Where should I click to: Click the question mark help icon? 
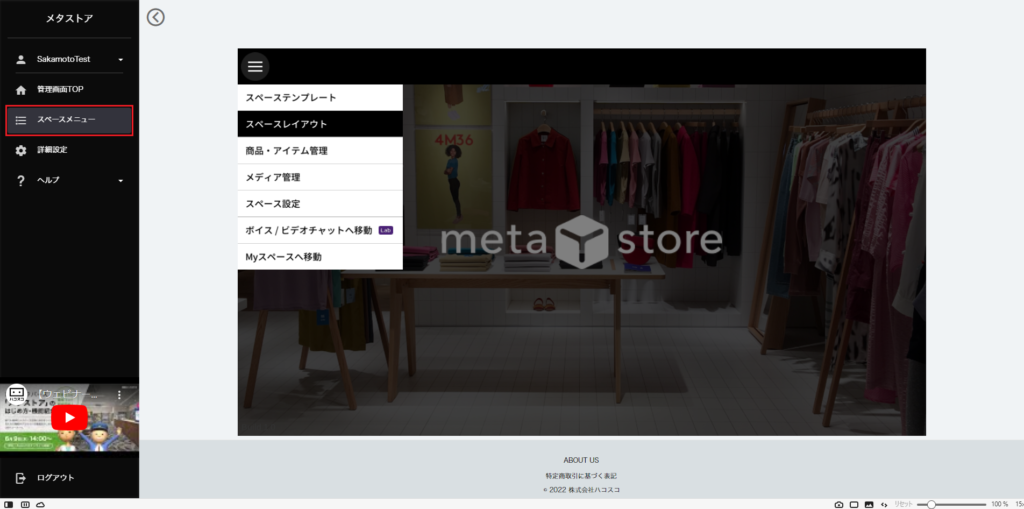21,181
